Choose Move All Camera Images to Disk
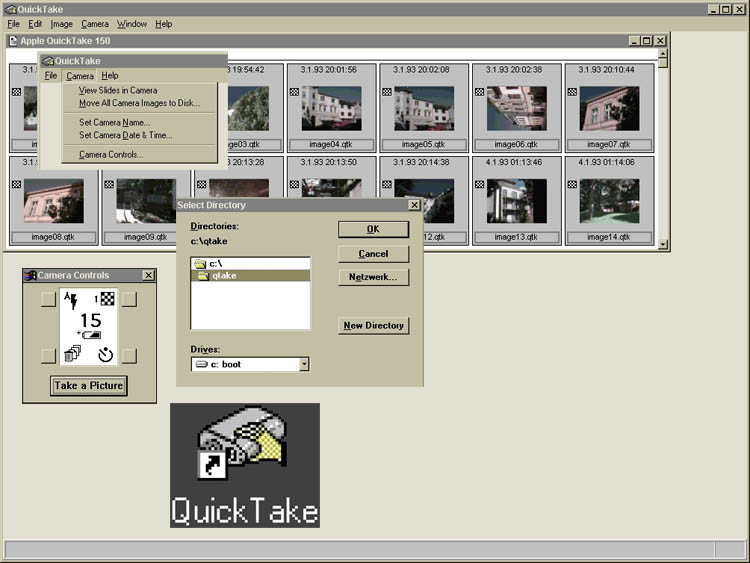 coord(139,103)
